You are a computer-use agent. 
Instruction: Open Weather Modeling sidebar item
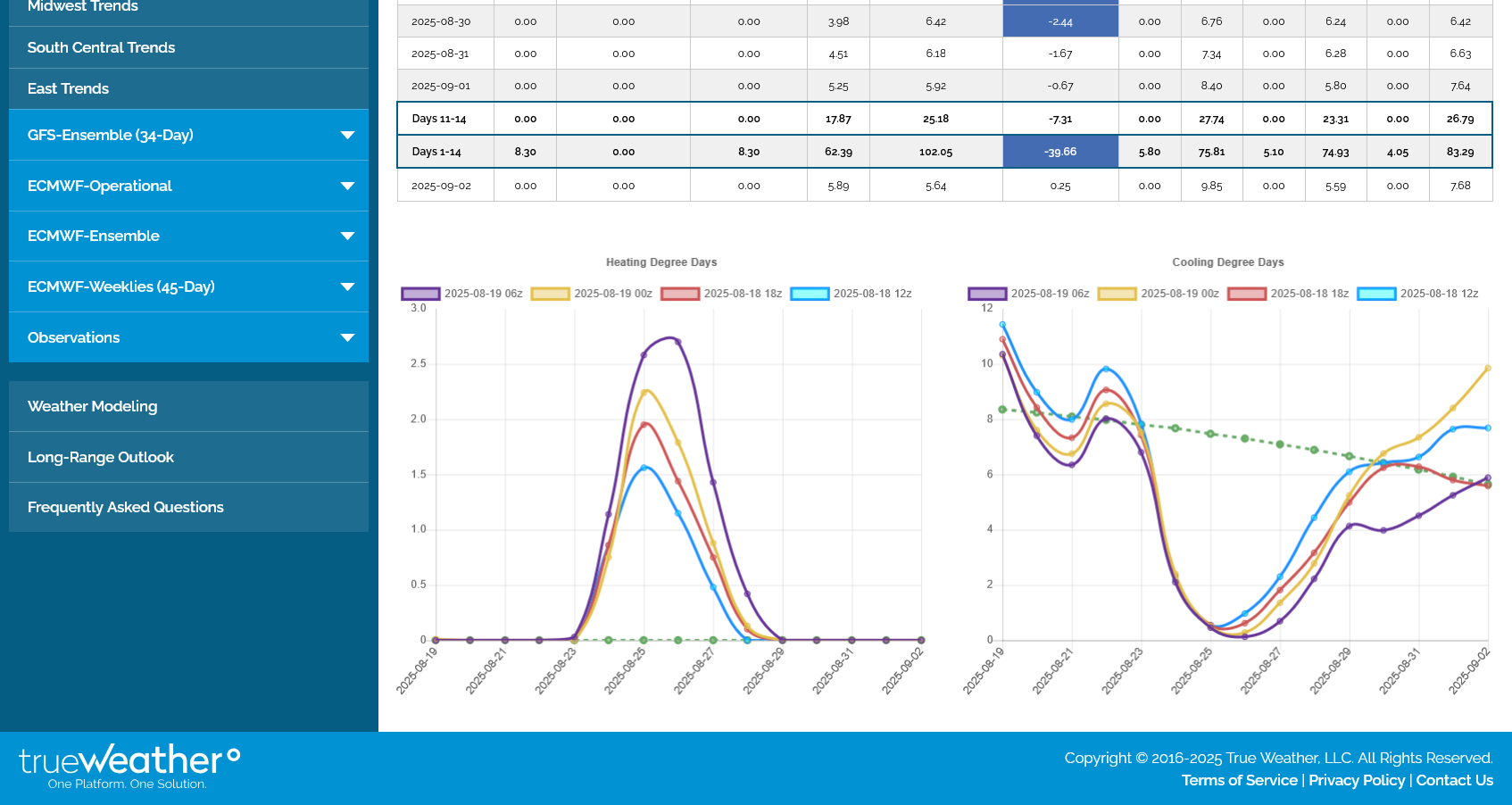(x=92, y=407)
